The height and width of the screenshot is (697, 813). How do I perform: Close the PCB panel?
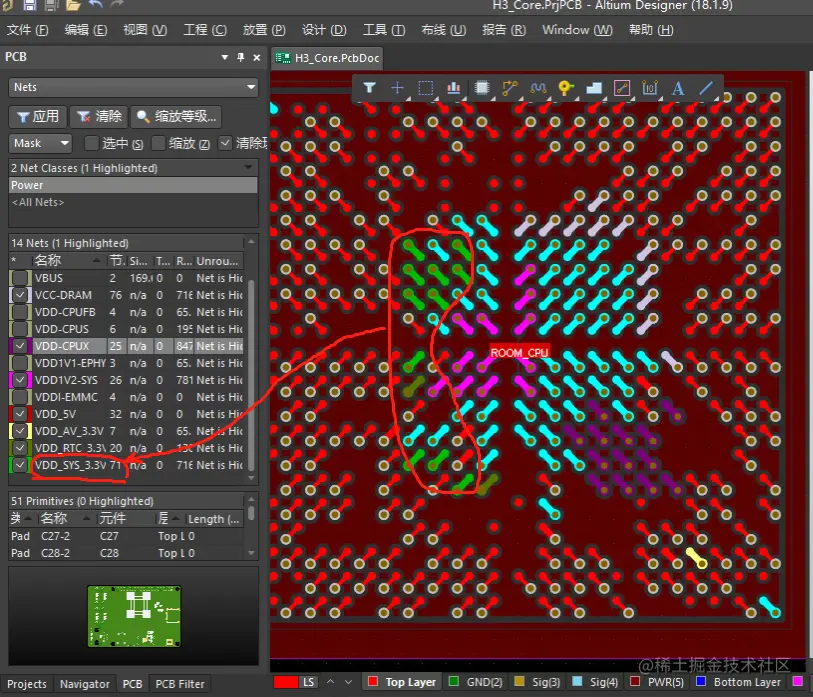[257, 58]
